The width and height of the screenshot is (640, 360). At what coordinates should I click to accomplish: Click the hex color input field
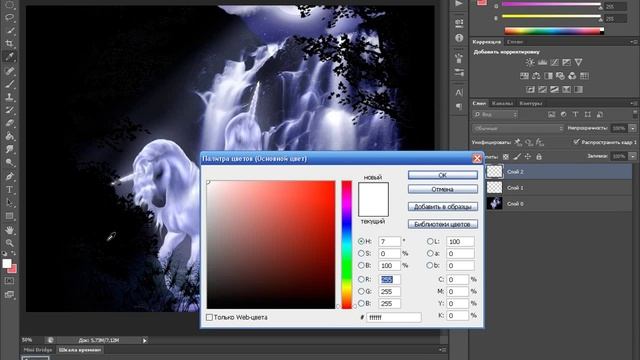click(393, 317)
